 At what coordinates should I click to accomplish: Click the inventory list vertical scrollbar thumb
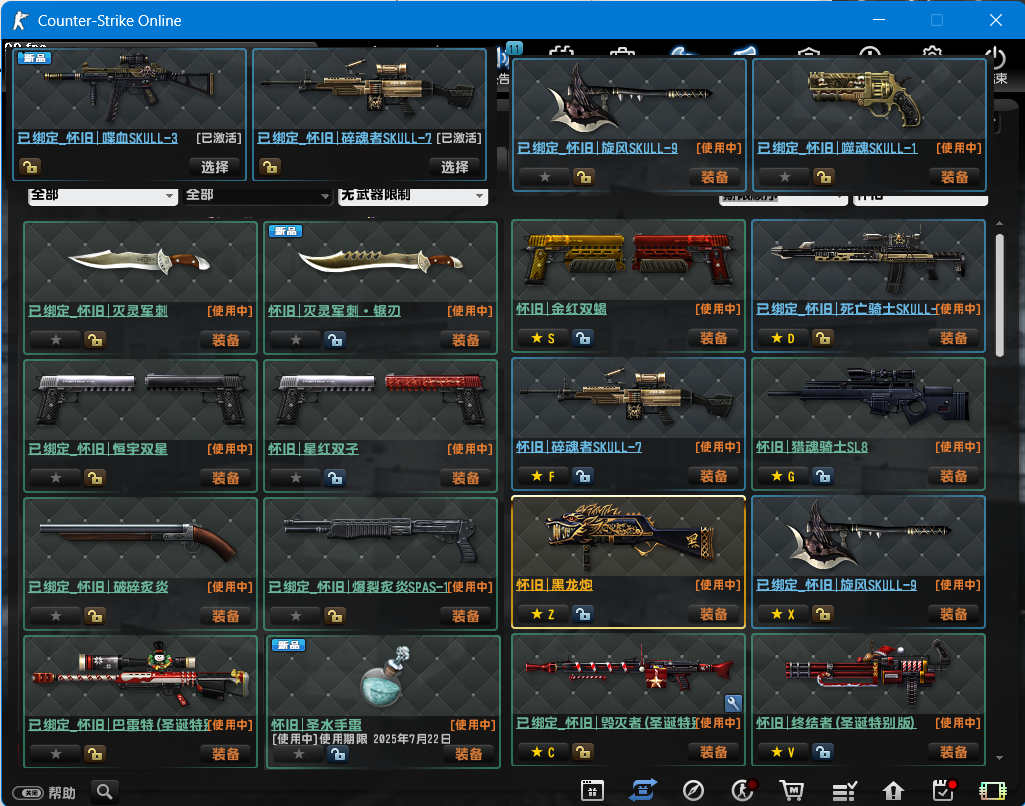click(1000, 295)
